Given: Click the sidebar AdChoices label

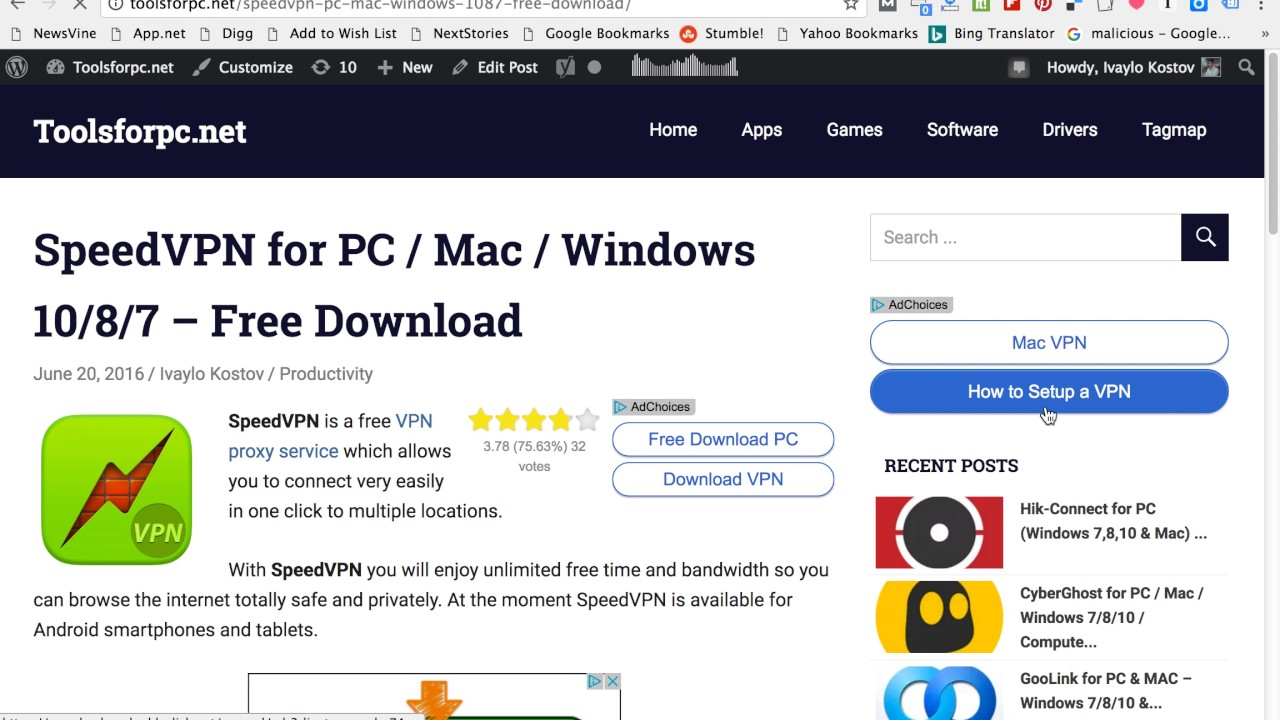Looking at the screenshot, I should coord(911,305).
